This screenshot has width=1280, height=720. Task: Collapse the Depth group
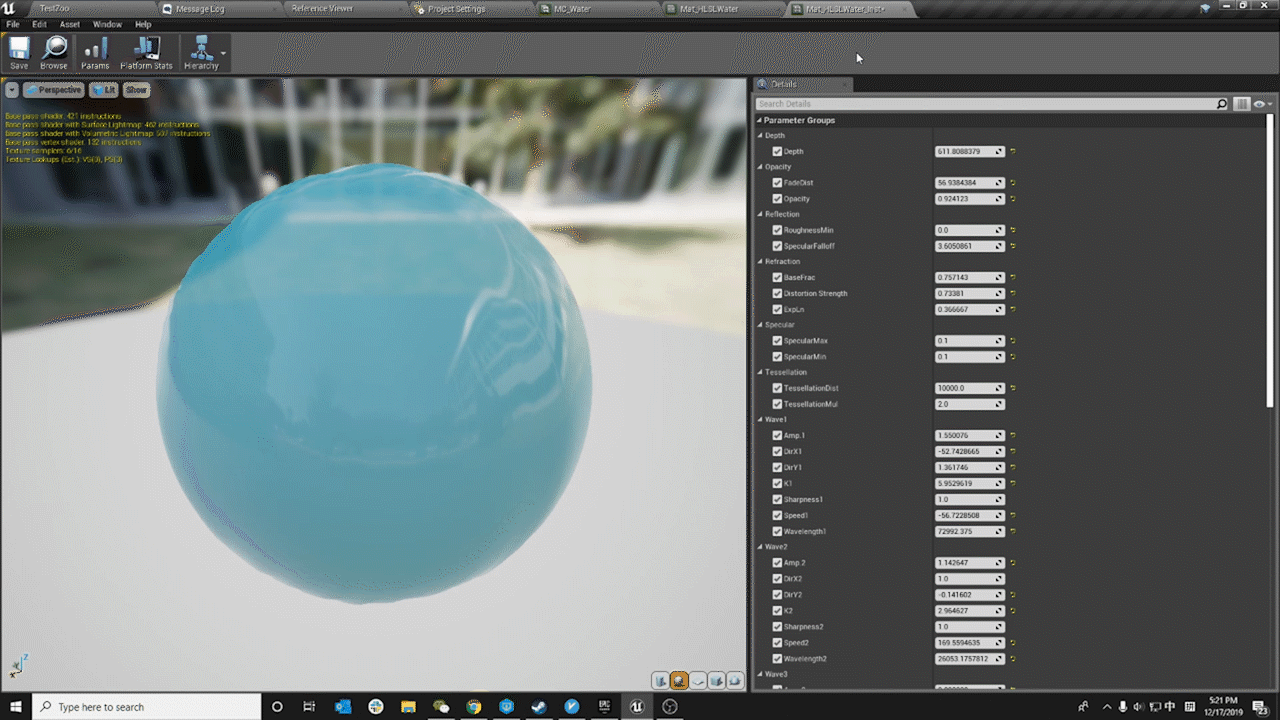[760, 135]
